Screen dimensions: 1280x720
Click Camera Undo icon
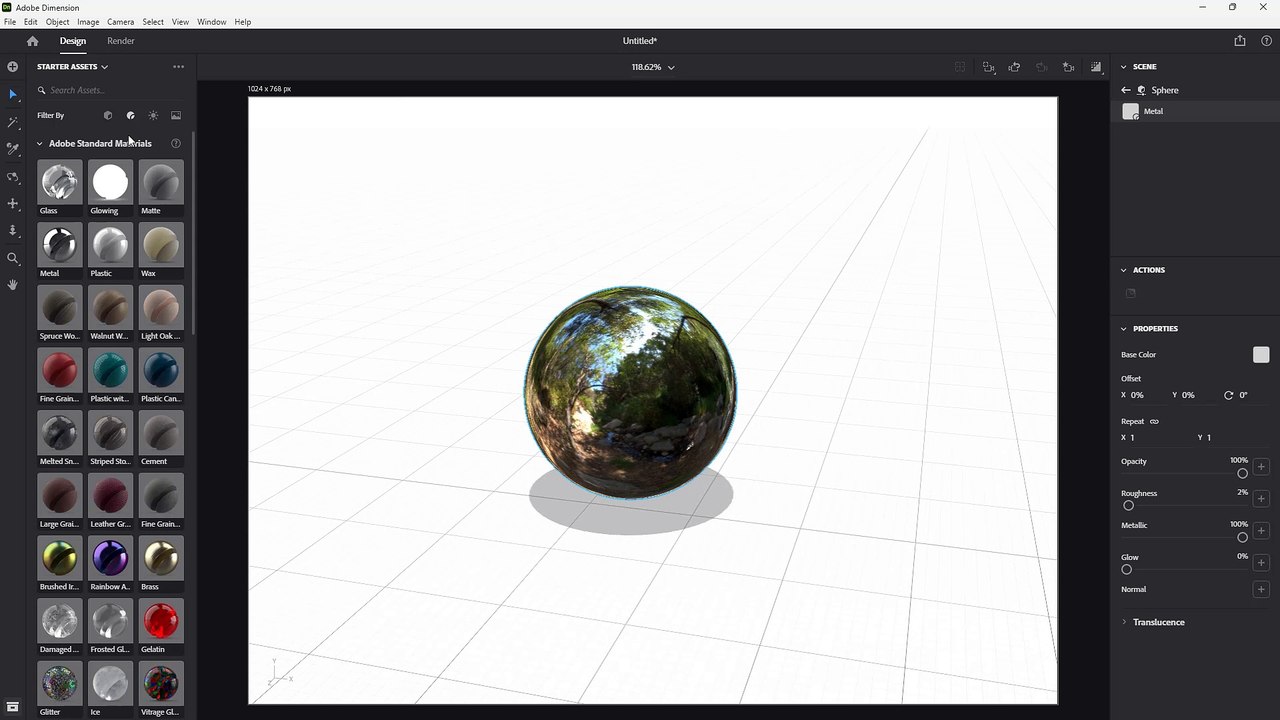1014,67
